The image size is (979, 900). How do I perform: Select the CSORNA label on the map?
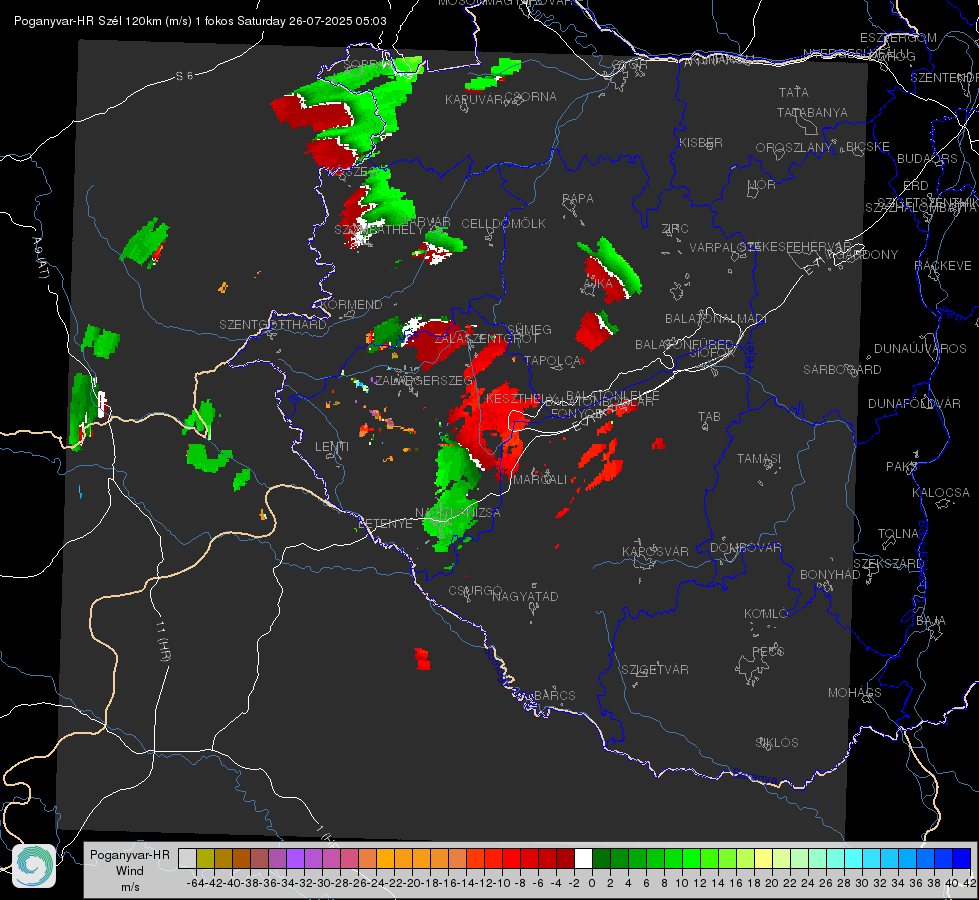[x=531, y=96]
